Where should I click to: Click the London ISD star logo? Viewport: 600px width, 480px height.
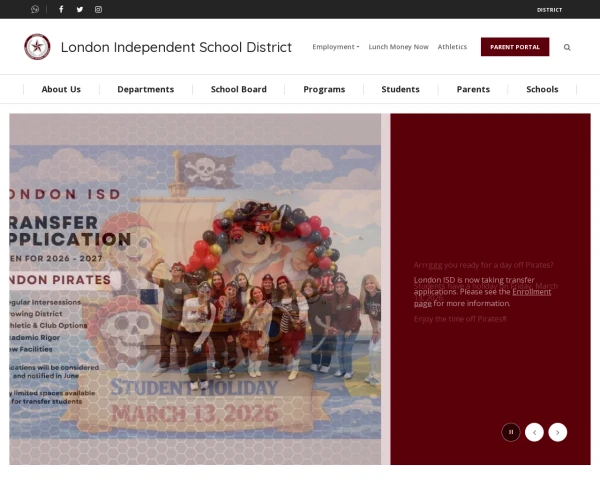[x=37, y=47]
